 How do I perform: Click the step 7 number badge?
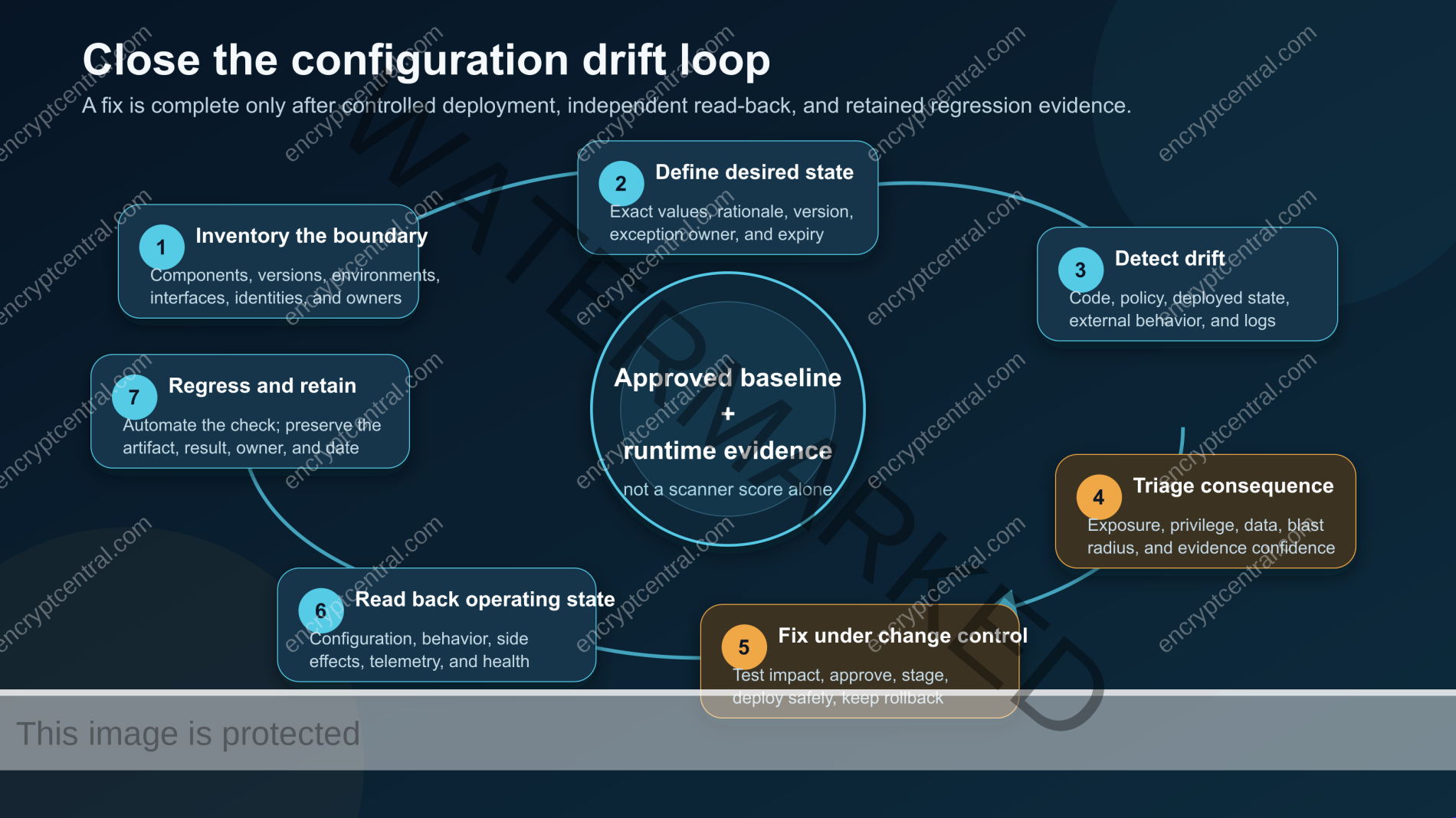tap(134, 398)
